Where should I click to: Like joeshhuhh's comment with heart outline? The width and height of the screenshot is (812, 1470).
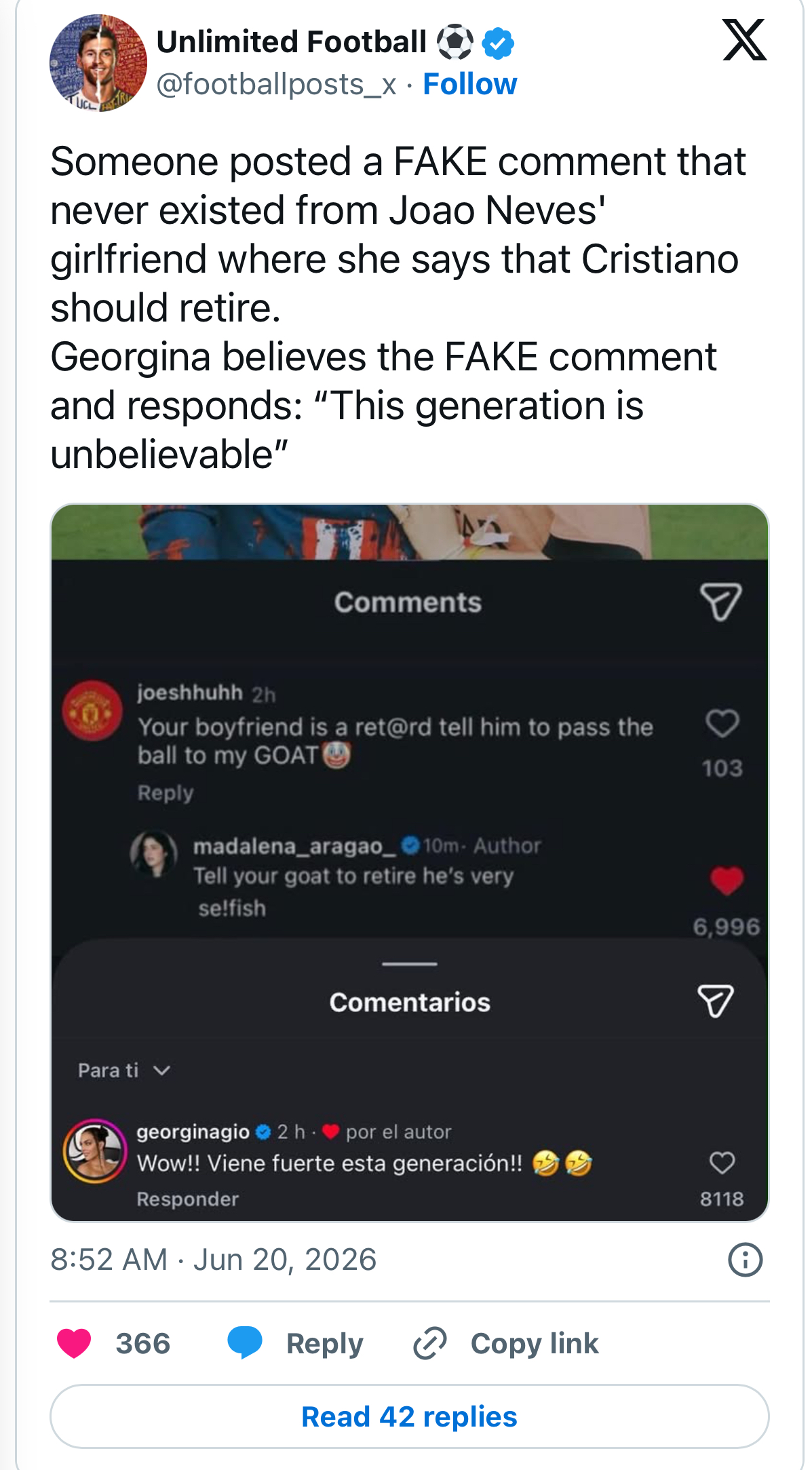[722, 723]
